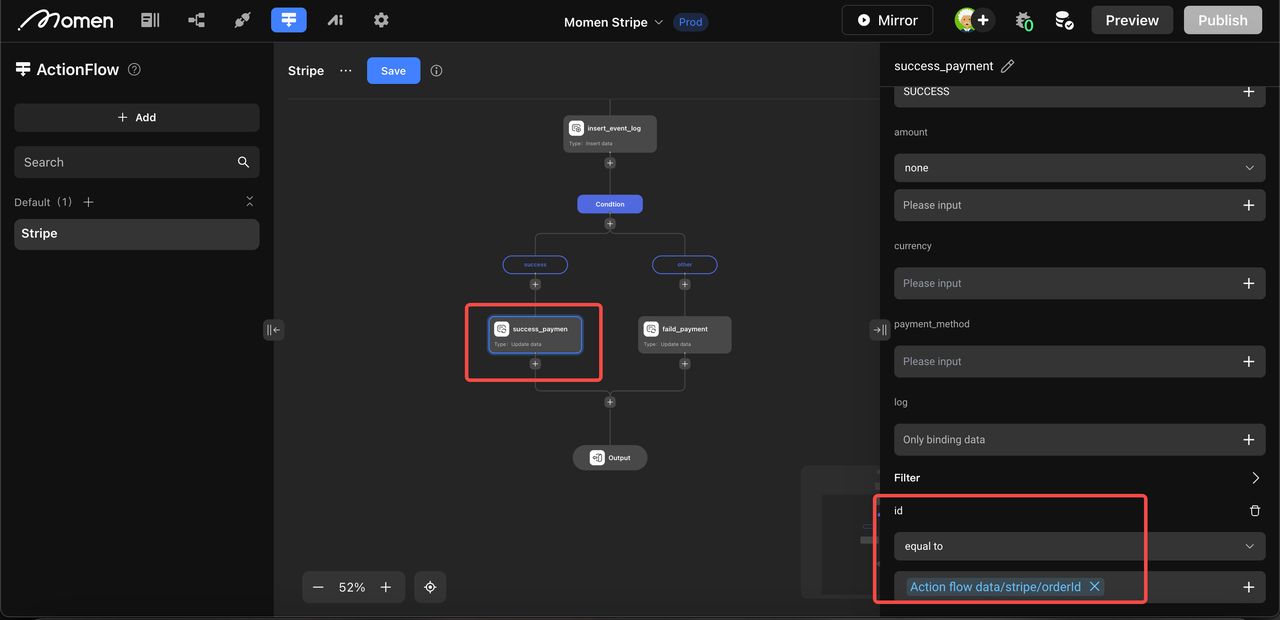Bind data to the SUCCESS field with plus
Screen dimensions: 1280x620
1248,92
